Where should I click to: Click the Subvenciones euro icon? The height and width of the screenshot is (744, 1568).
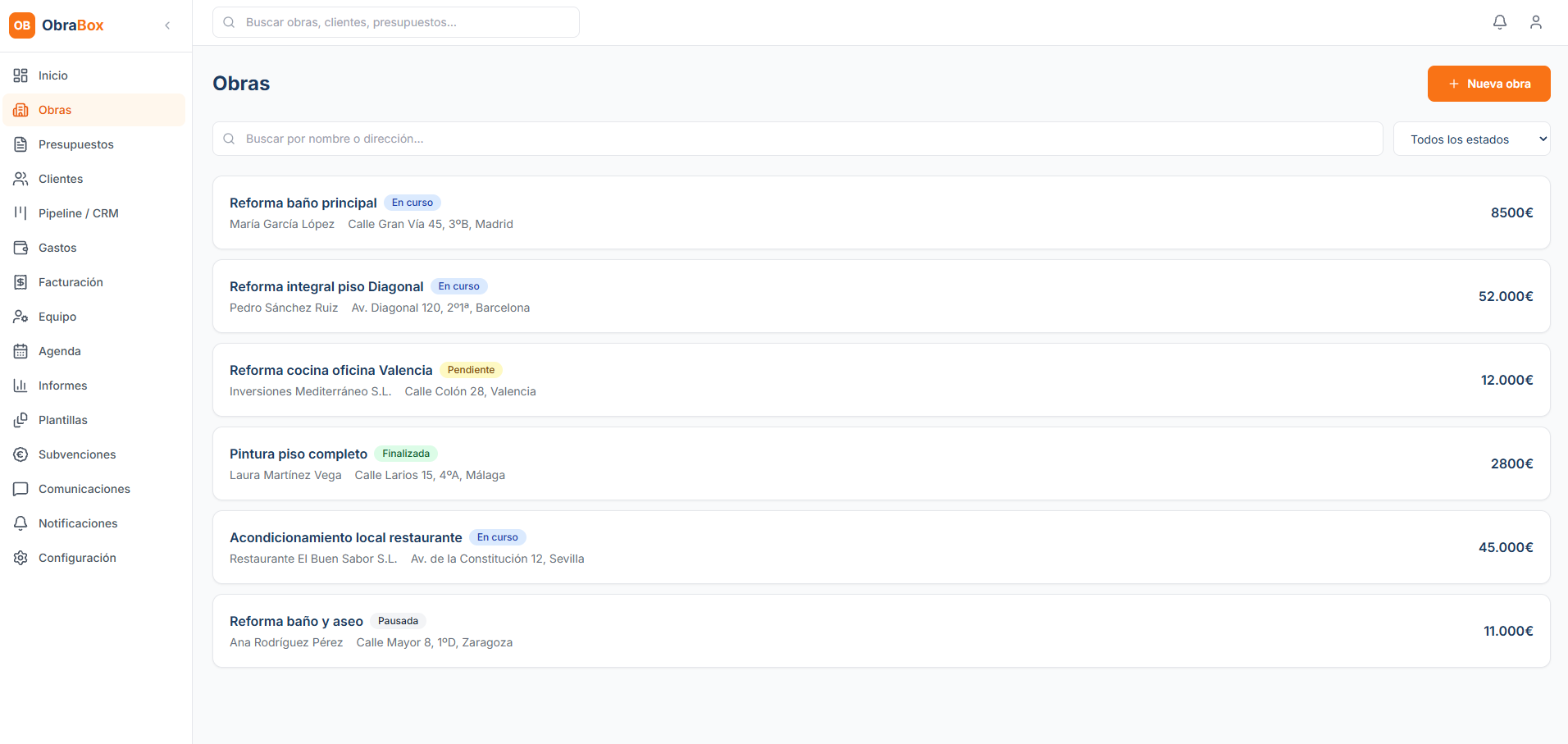click(21, 454)
